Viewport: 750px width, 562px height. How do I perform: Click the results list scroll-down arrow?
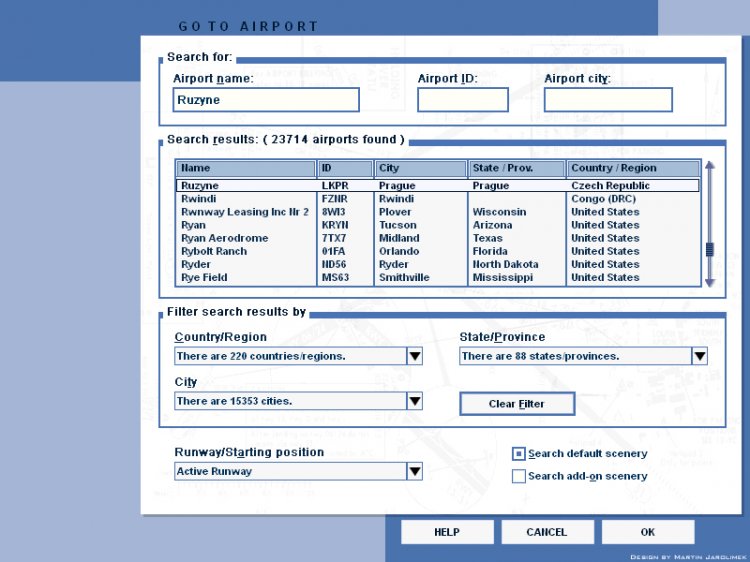[x=710, y=282]
